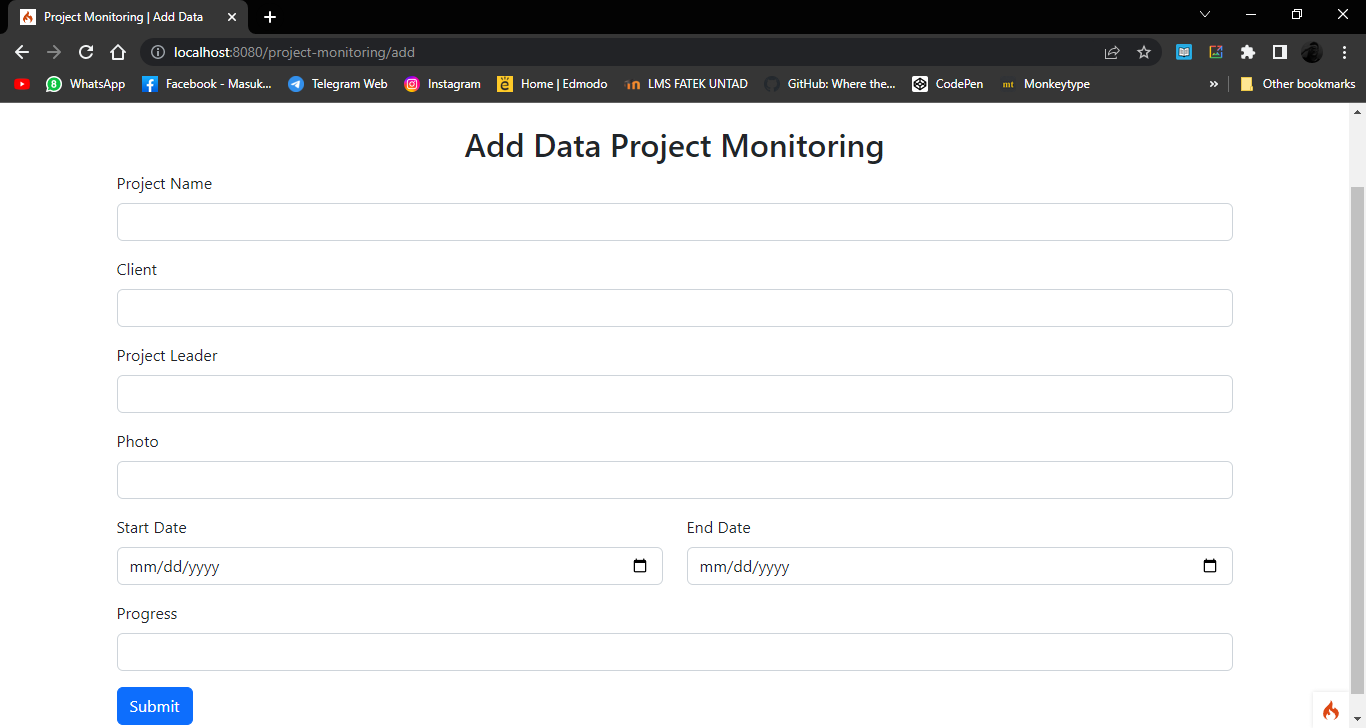Click the browser forward arrow
The image size is (1366, 728).
54,52
